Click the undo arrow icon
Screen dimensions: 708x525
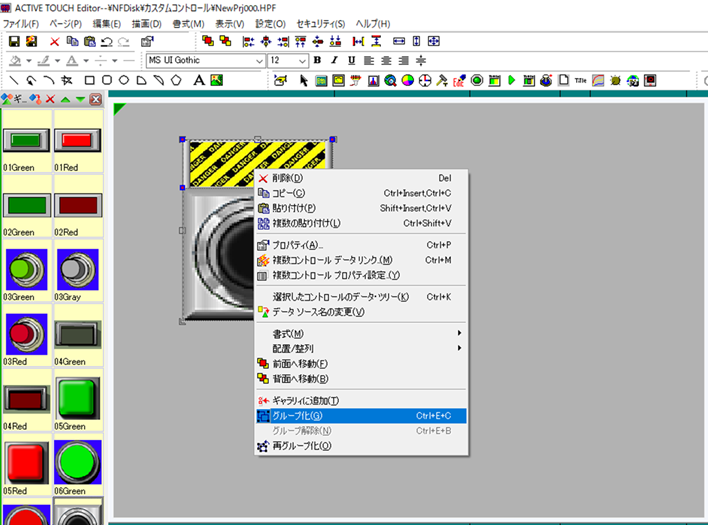point(108,41)
